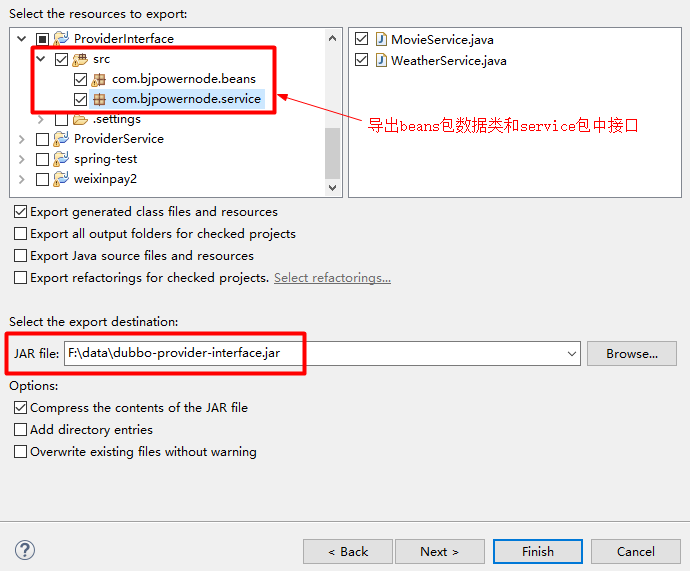This screenshot has height=571, width=690.
Task: Click the com.bjpowernode.service package icon
Action: 99,99
